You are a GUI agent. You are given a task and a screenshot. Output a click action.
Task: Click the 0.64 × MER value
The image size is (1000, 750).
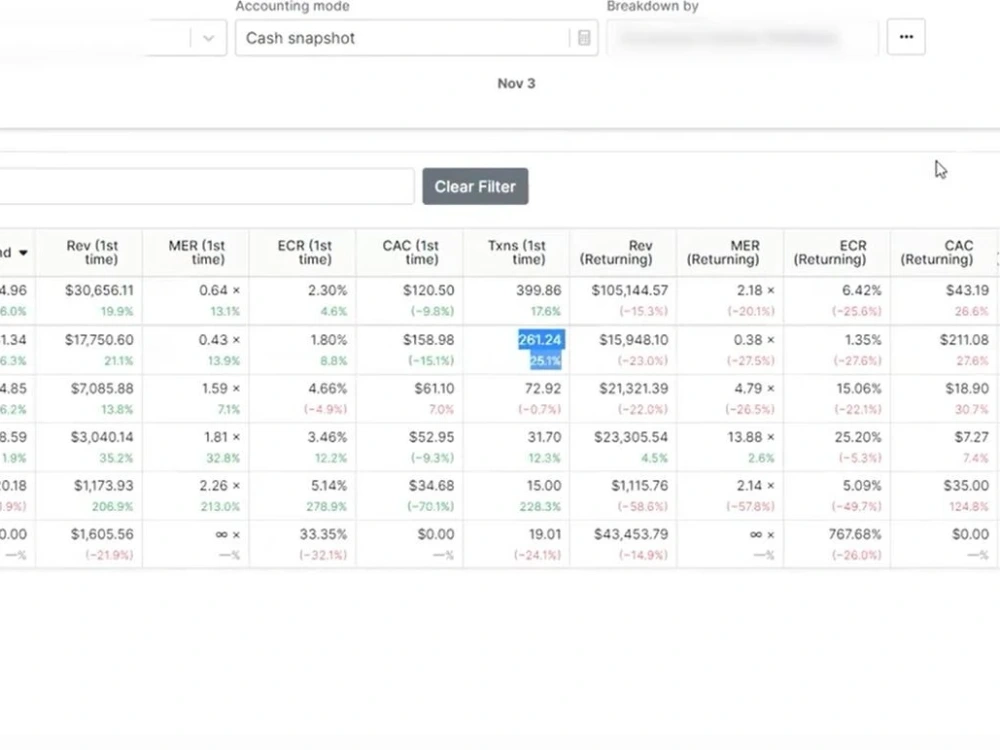click(x=219, y=290)
